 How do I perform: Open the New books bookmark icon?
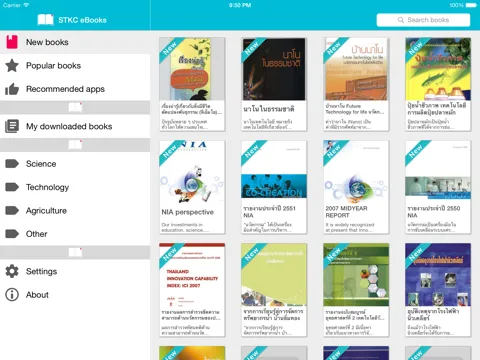(12, 42)
